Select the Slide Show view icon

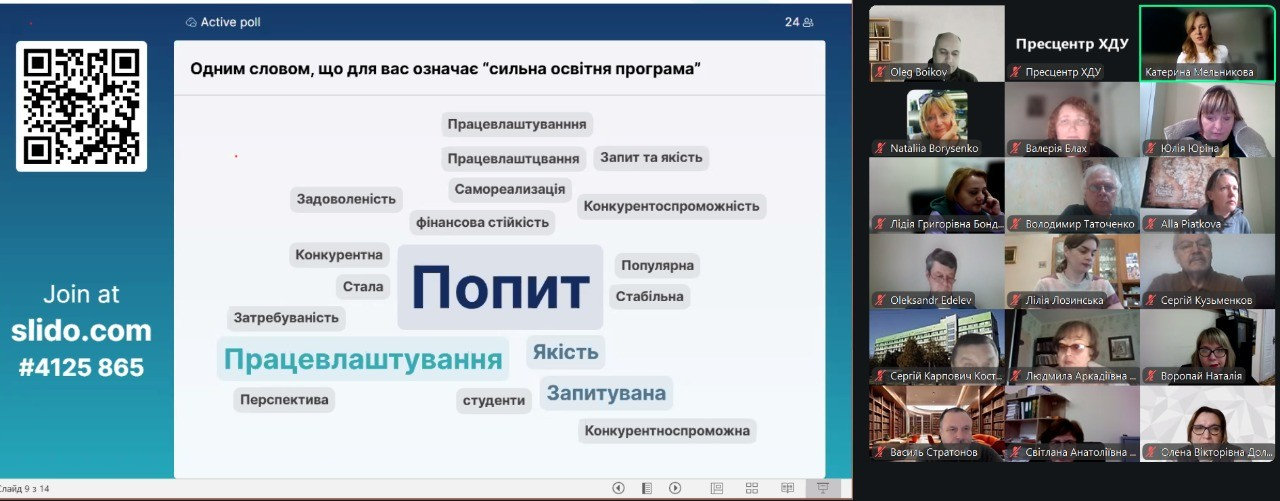823,488
